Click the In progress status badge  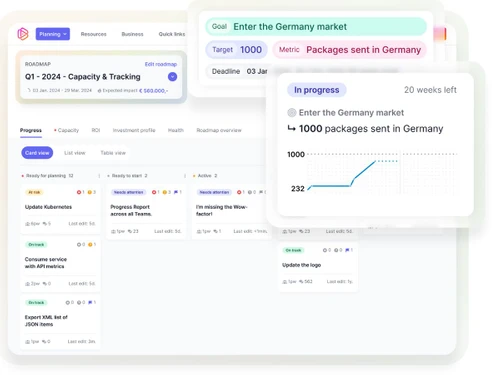(317, 90)
